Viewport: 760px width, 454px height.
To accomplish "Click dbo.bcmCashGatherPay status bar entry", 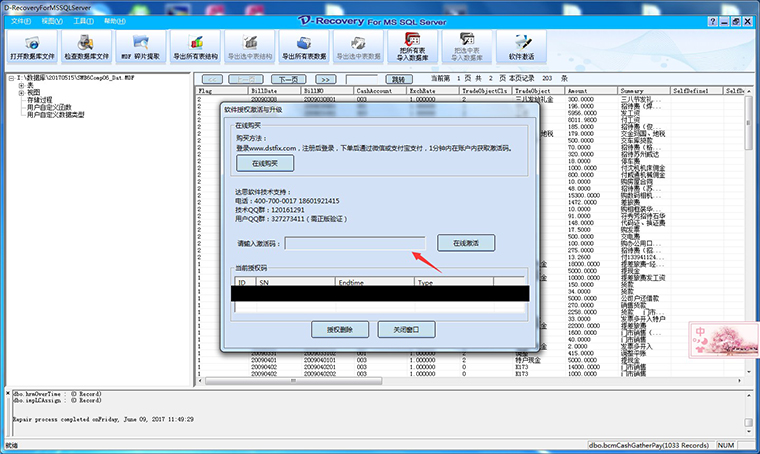I will [x=649, y=445].
